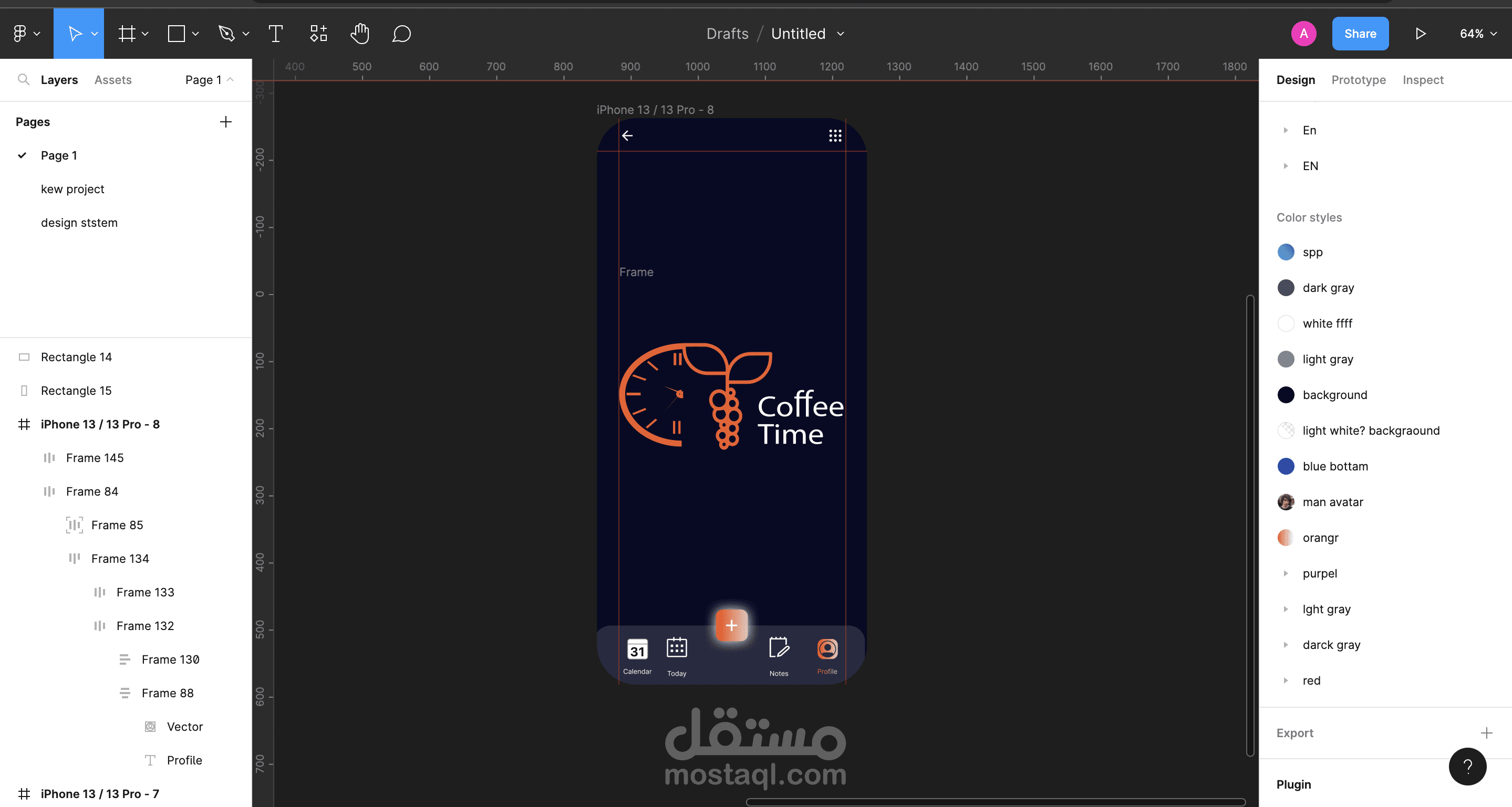Open the Pen tool dropdown arrow
Screen dimensions: 1512x807
point(246,34)
